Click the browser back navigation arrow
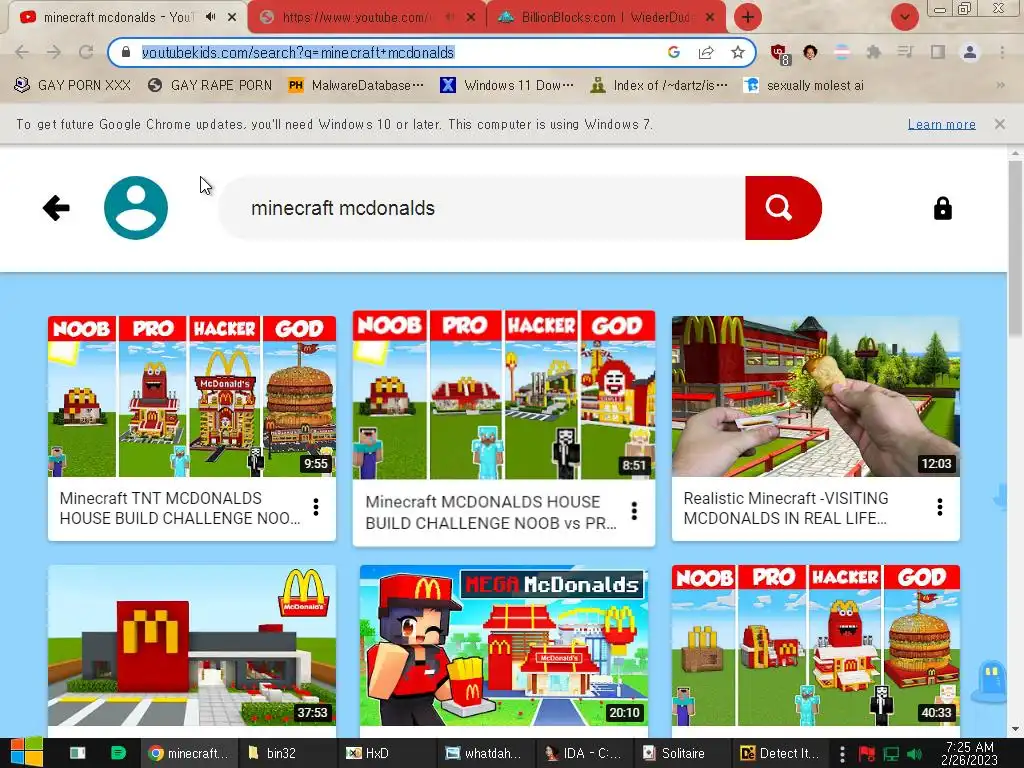This screenshot has height=768, width=1024. pyautogui.click(x=22, y=52)
